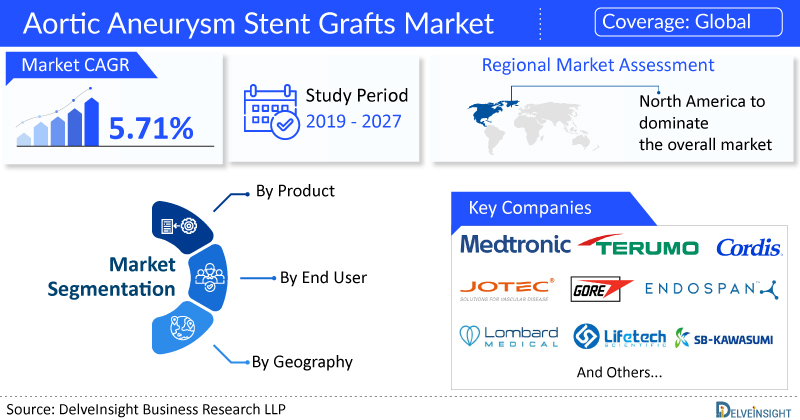Click the DelveInsight logo at bottom
This screenshot has width=800, height=420.
tap(753, 410)
